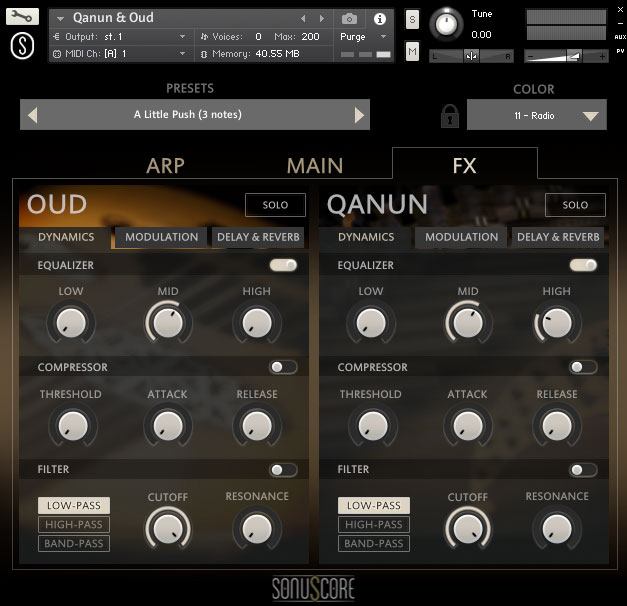This screenshot has width=627, height=606.
Task: Toggle the OUD Equalizer switch
Action: 284,265
